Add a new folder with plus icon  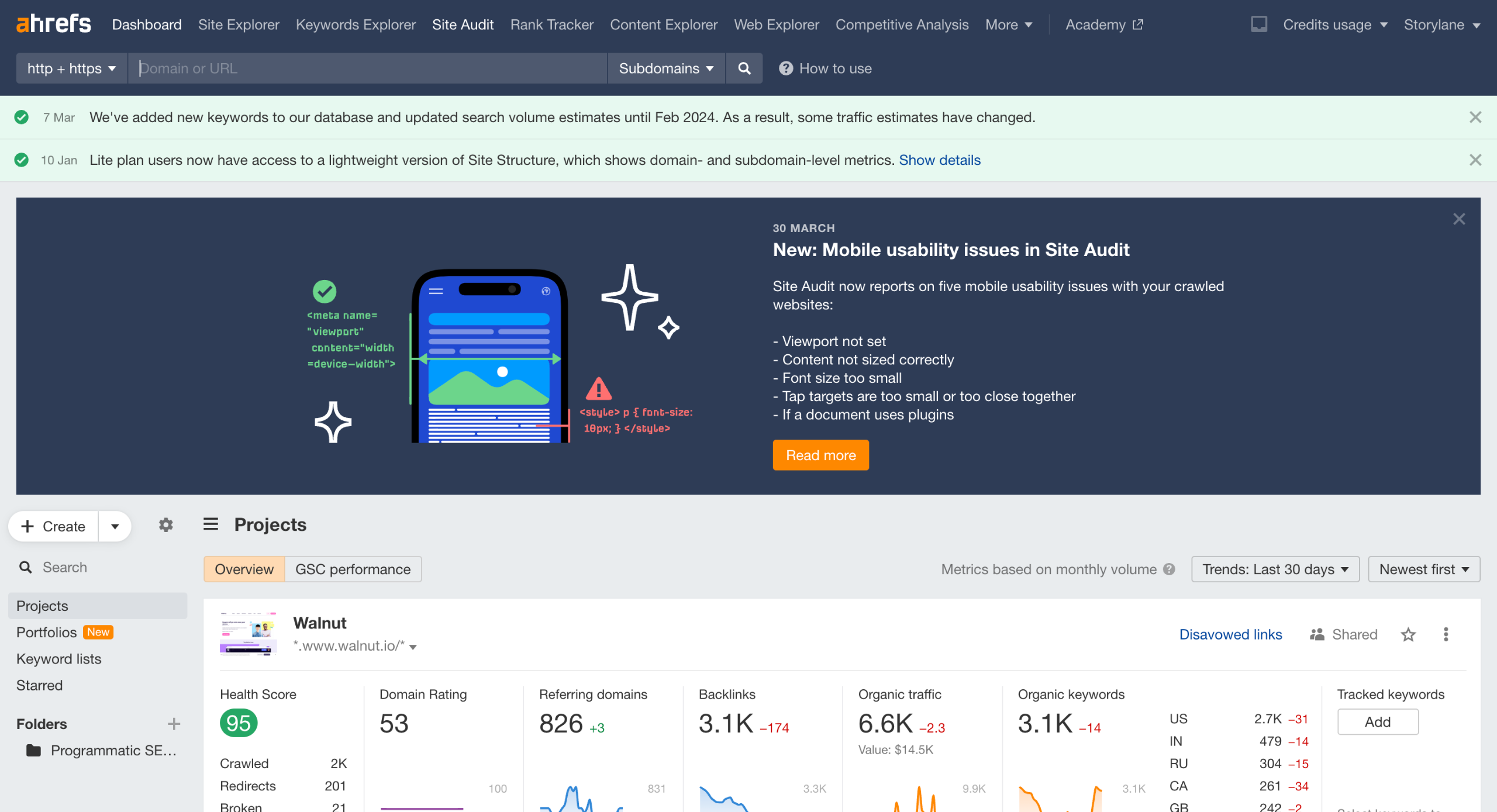pyautogui.click(x=174, y=724)
